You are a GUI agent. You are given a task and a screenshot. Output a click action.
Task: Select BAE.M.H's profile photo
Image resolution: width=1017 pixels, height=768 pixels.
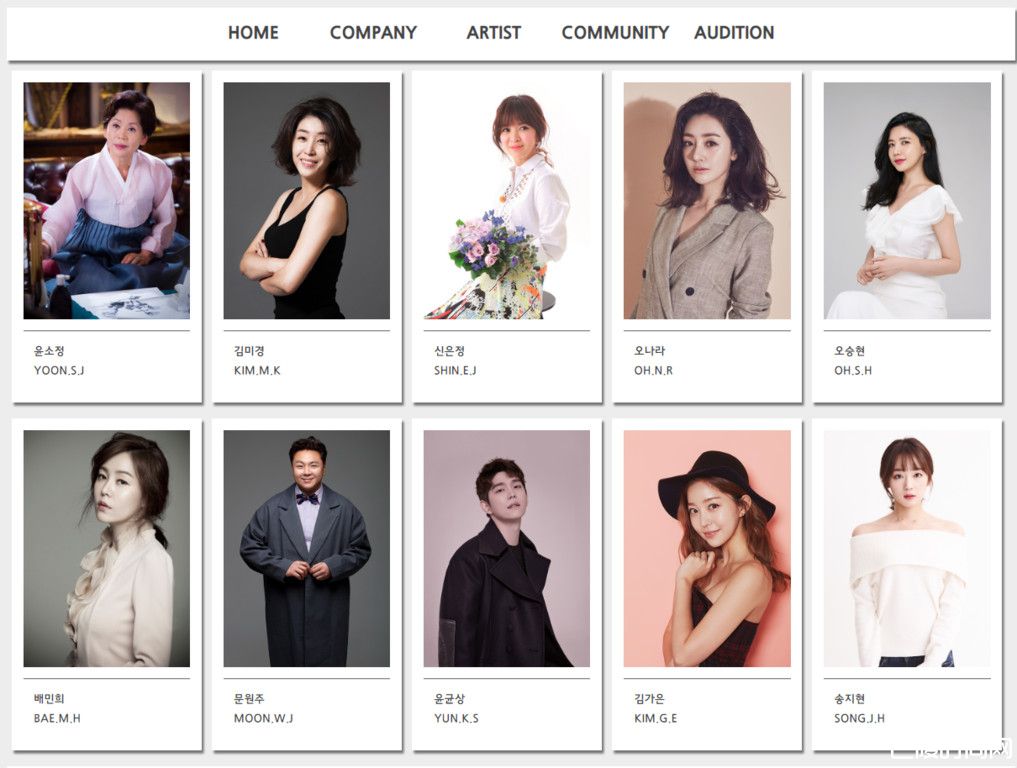click(x=107, y=549)
